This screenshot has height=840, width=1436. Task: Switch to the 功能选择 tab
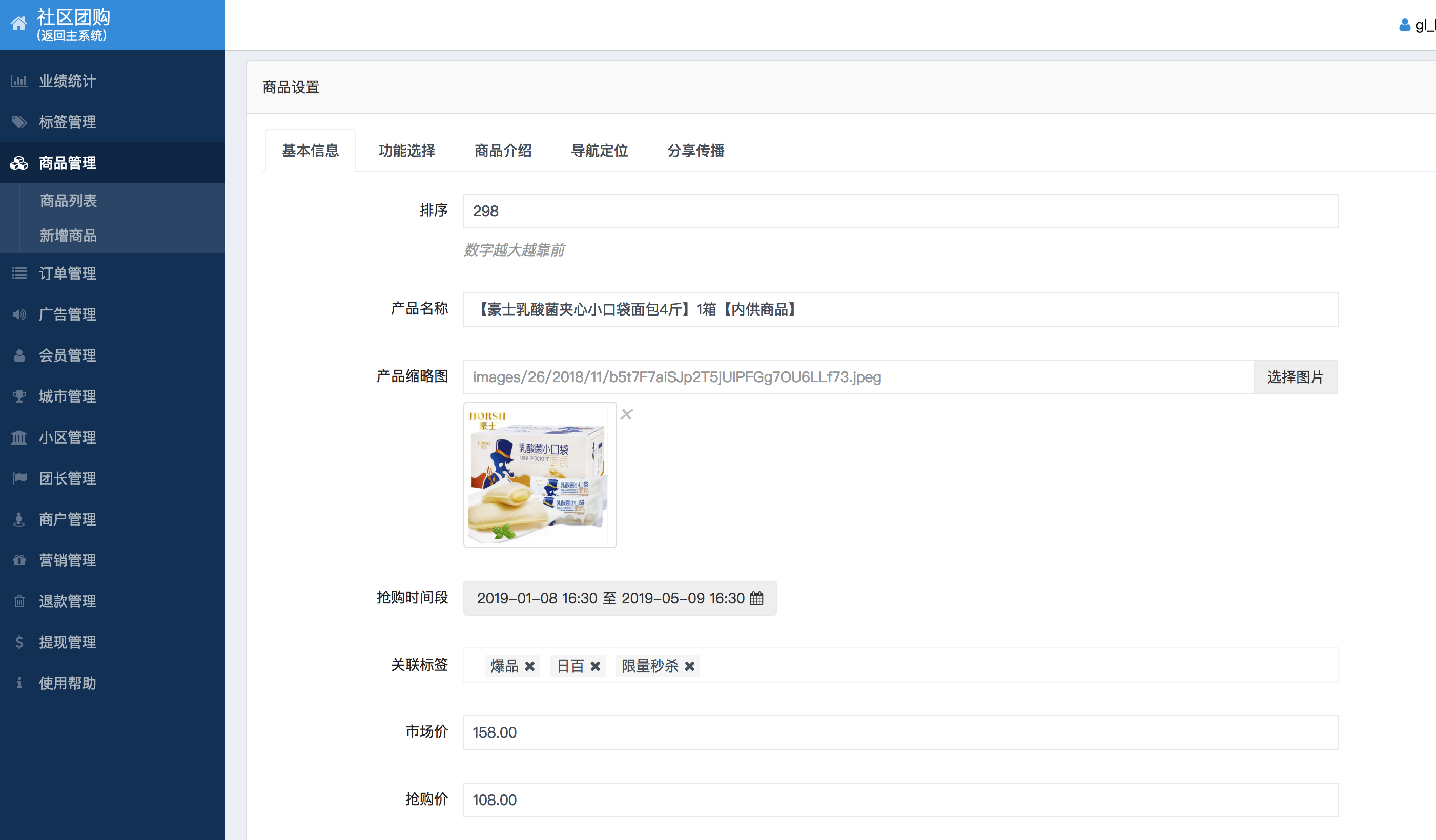406,151
